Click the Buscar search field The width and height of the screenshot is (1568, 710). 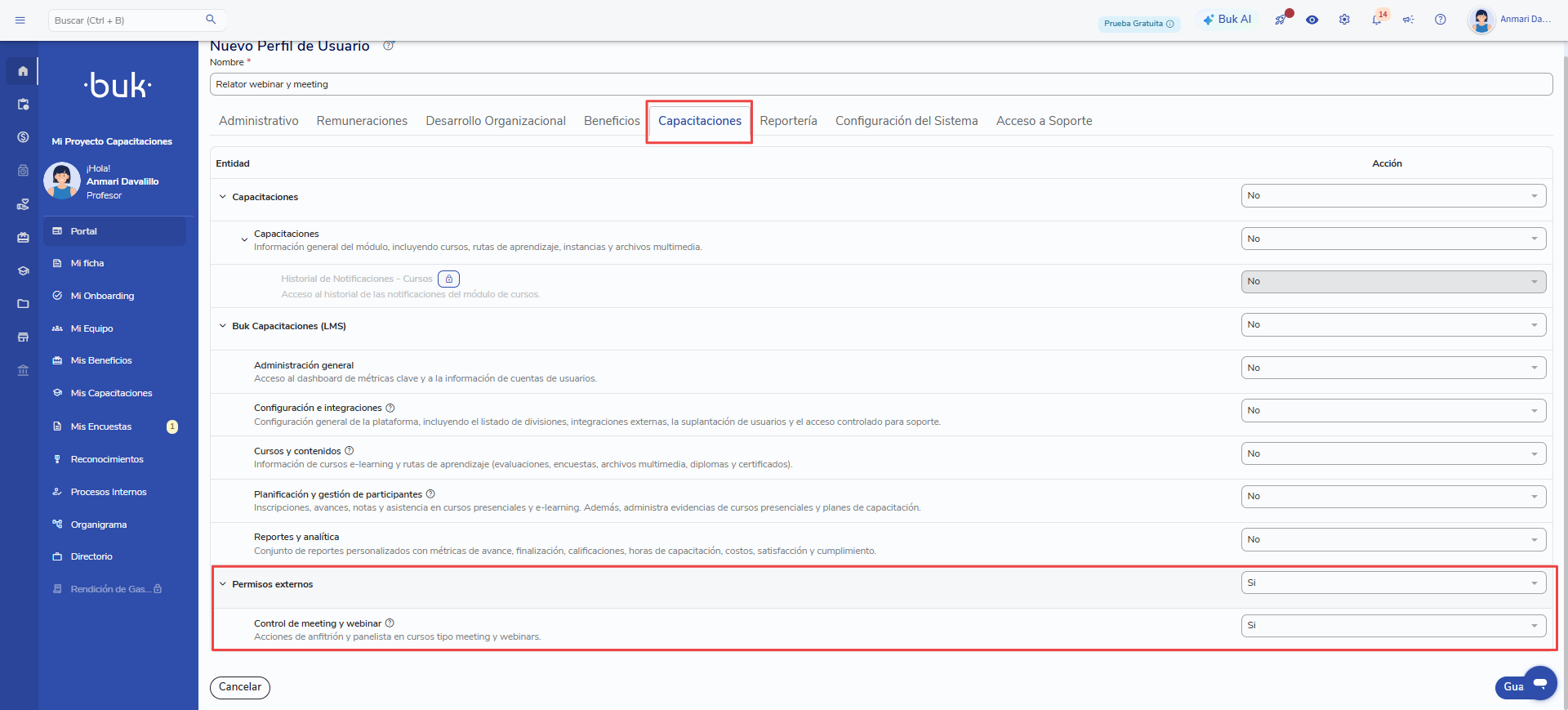pyautogui.click(x=127, y=20)
